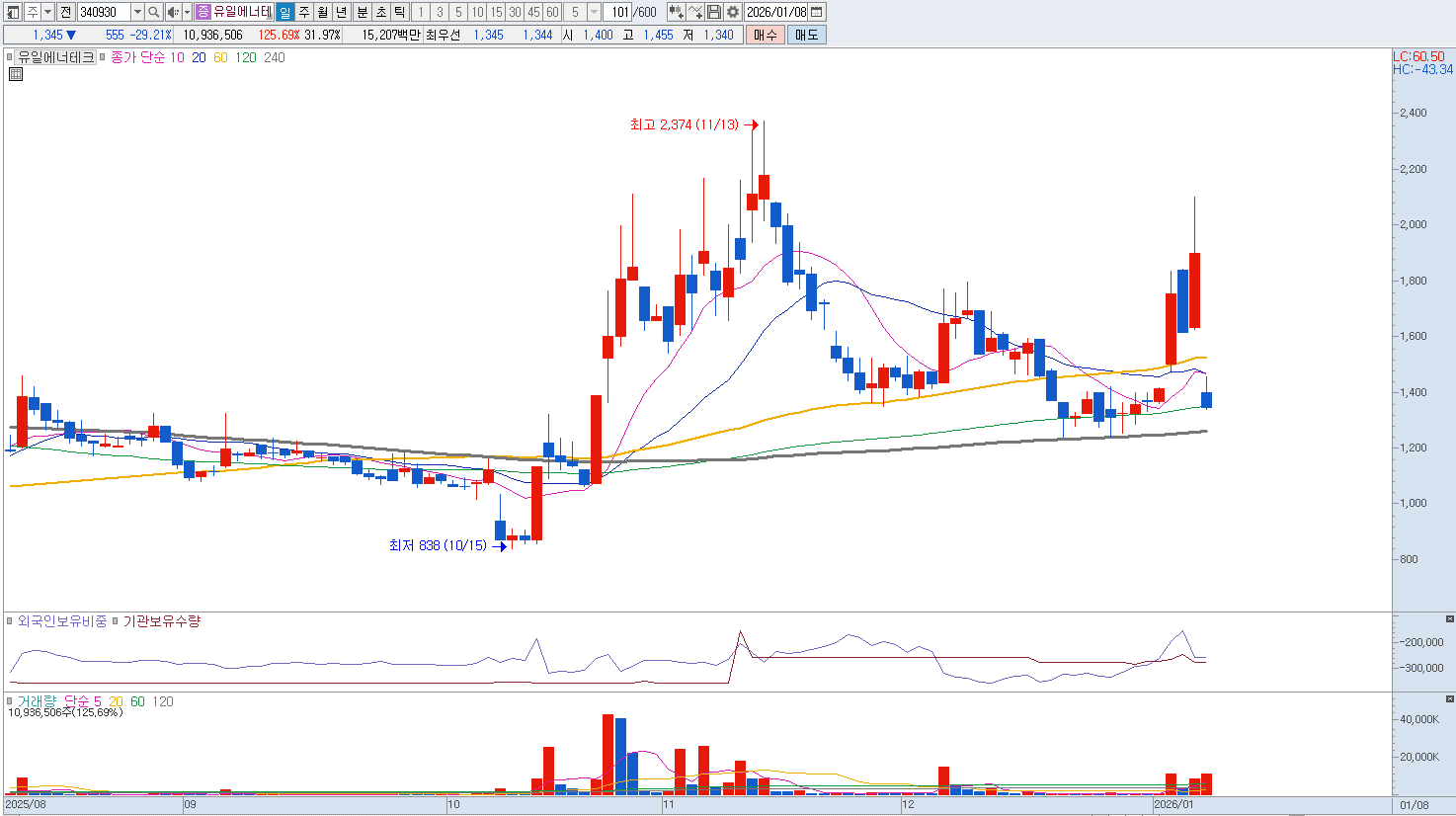Expand the 주 market type dropdown arrow
Screen dimensions: 1456x816
[x=47, y=12]
